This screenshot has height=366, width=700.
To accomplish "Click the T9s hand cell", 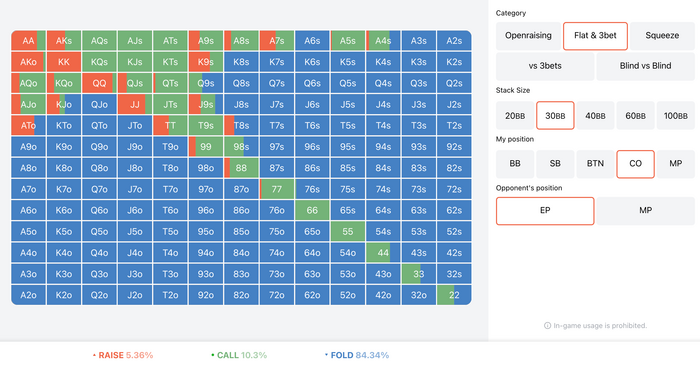I will (x=206, y=126).
